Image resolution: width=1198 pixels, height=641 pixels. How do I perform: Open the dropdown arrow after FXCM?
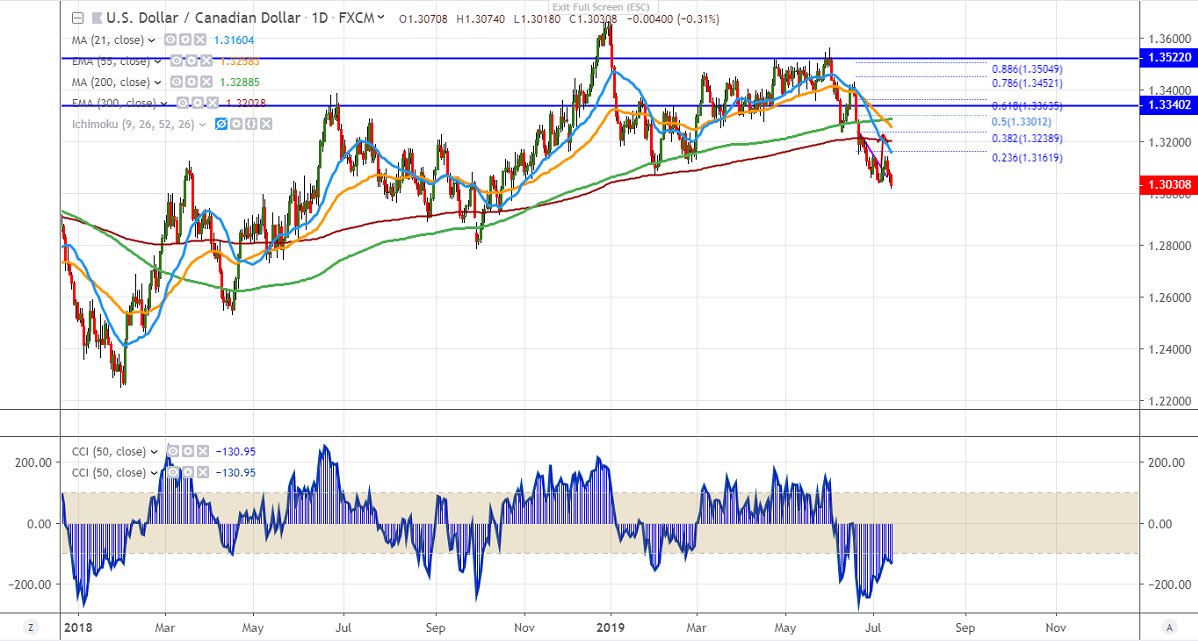click(x=380, y=17)
